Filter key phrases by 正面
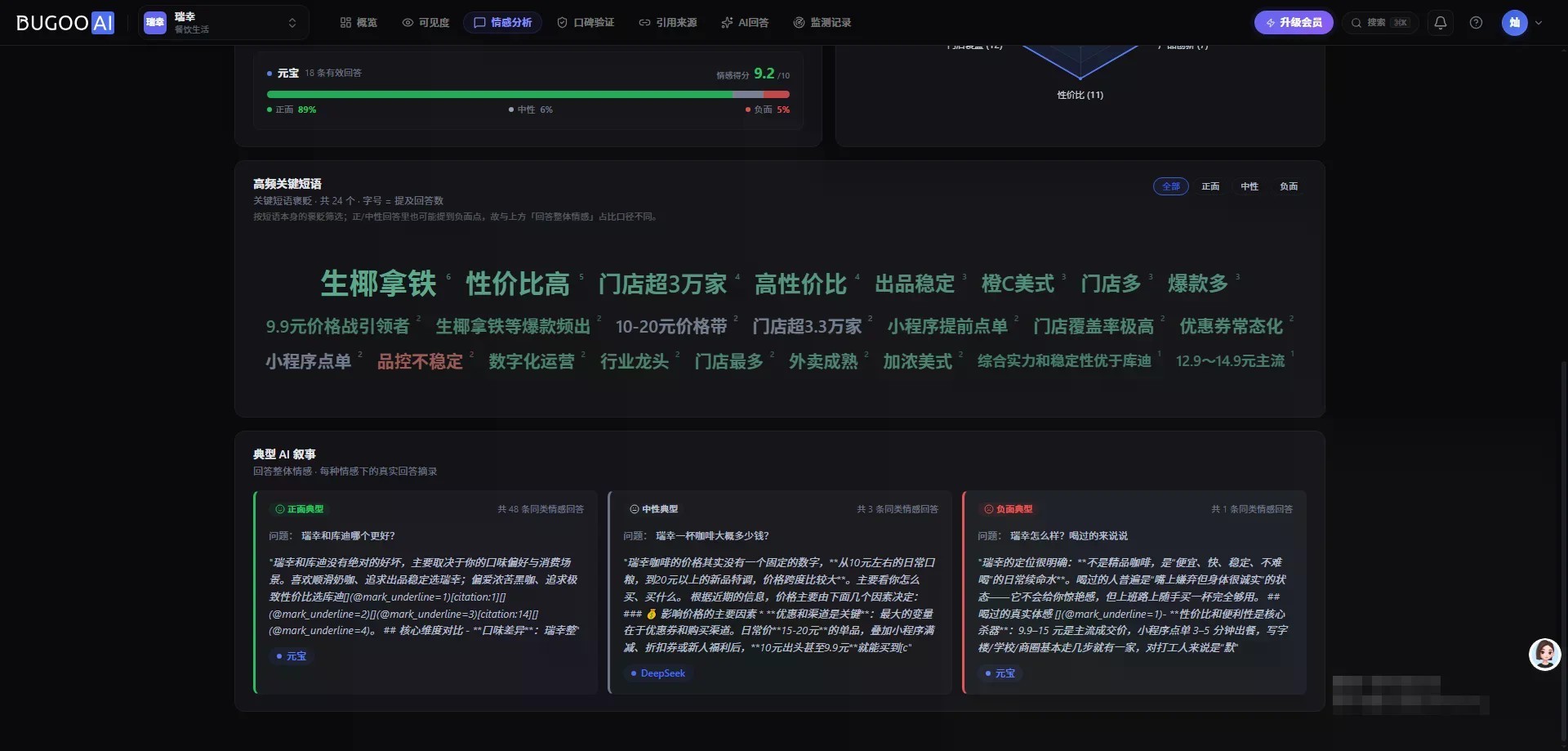Viewport: 1568px width, 751px height. point(1210,186)
